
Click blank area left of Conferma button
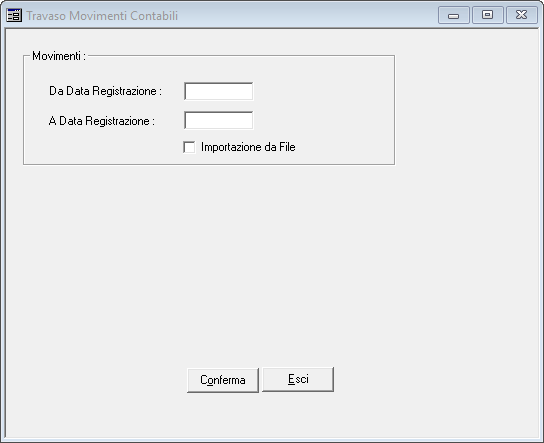[97, 380]
